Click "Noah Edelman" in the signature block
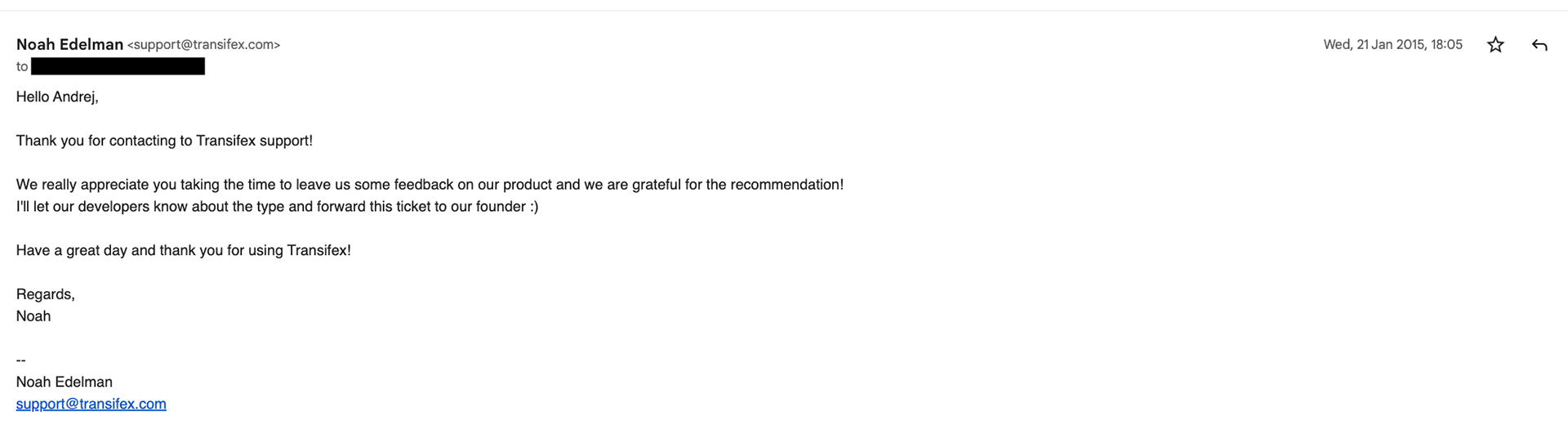This screenshot has width=1568, height=430. click(65, 382)
